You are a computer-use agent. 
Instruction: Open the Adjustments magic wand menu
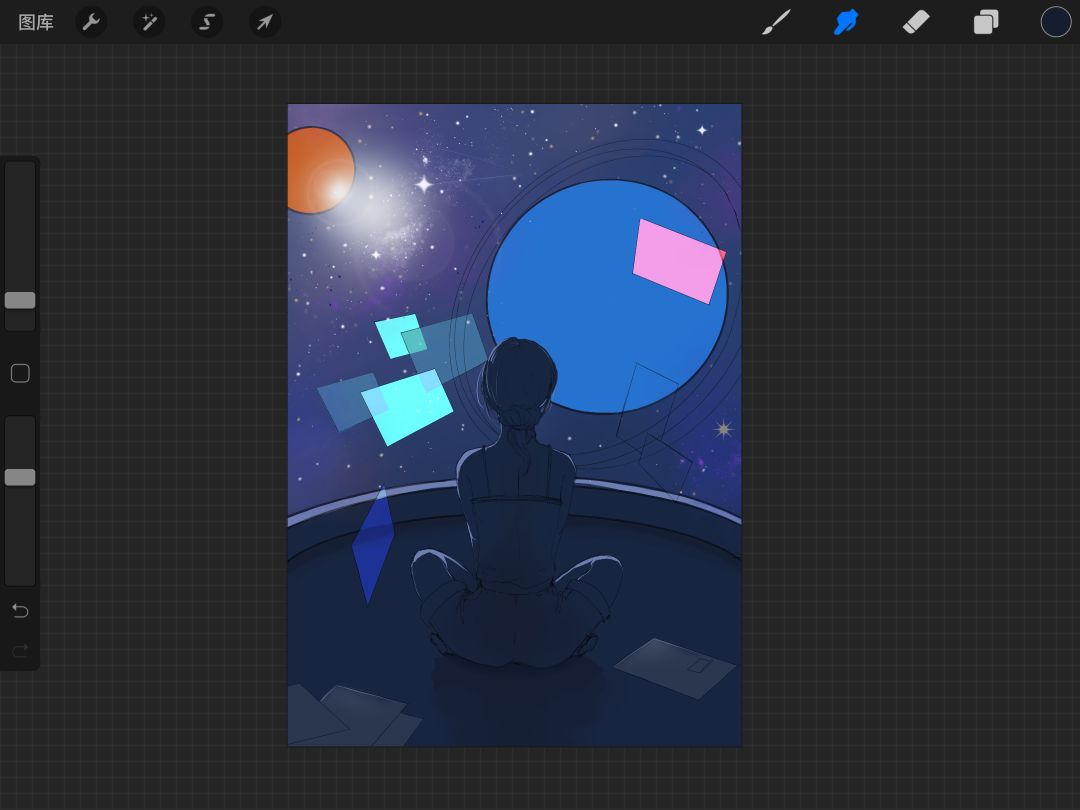click(x=149, y=22)
